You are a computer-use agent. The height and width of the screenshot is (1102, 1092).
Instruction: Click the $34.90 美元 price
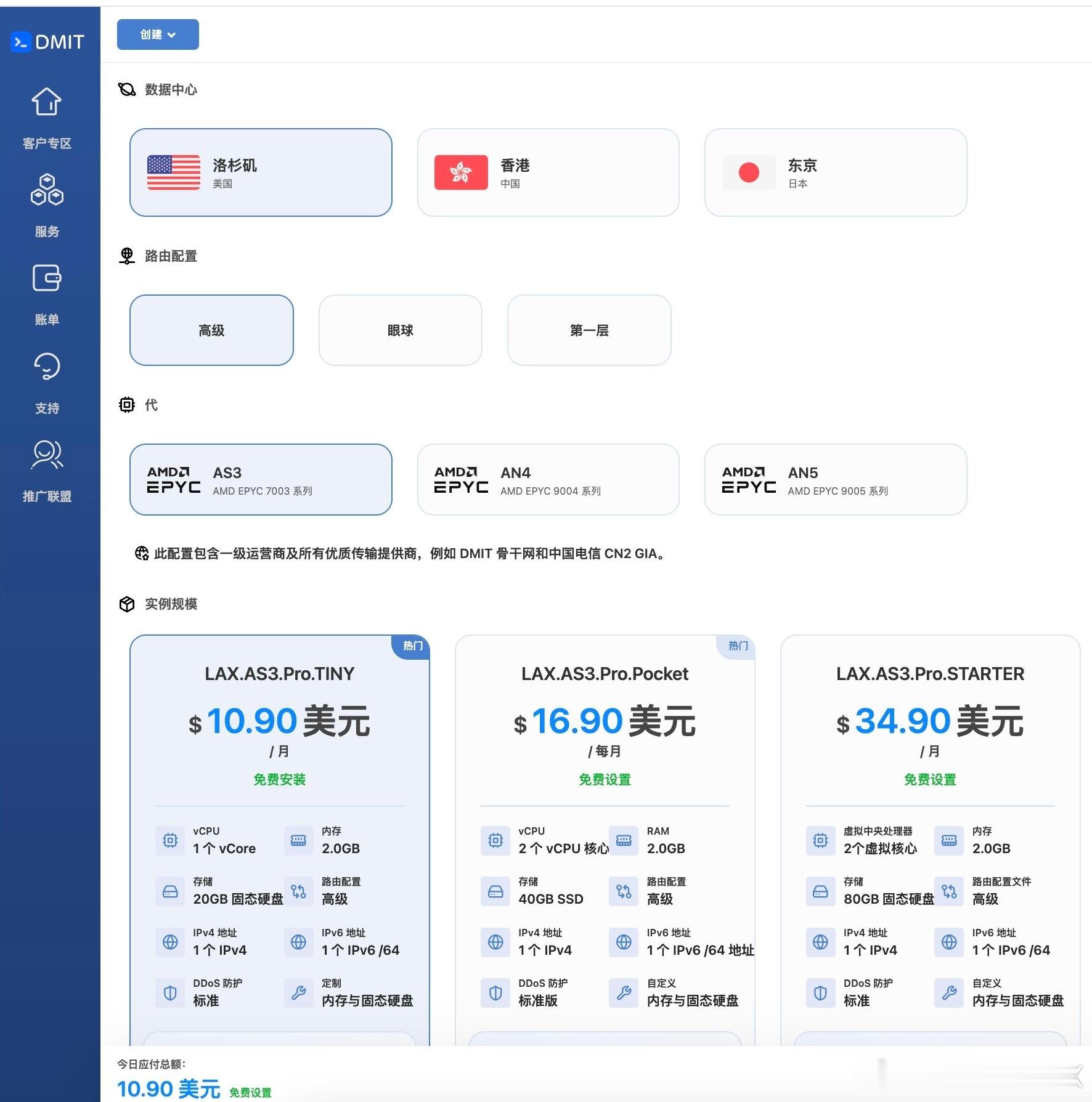point(931,721)
